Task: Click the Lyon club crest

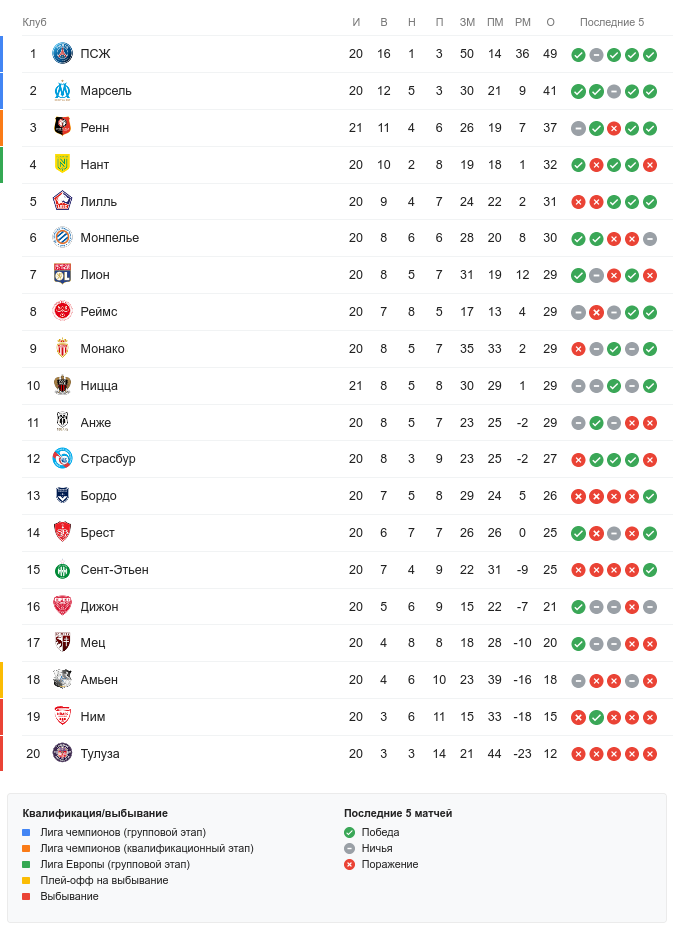Action: 62,275
